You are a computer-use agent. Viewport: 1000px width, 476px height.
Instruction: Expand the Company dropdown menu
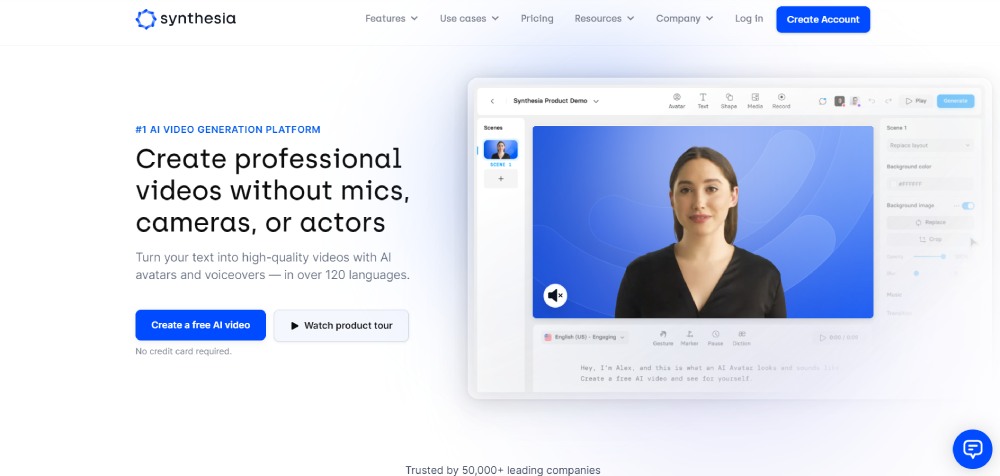click(x=685, y=19)
